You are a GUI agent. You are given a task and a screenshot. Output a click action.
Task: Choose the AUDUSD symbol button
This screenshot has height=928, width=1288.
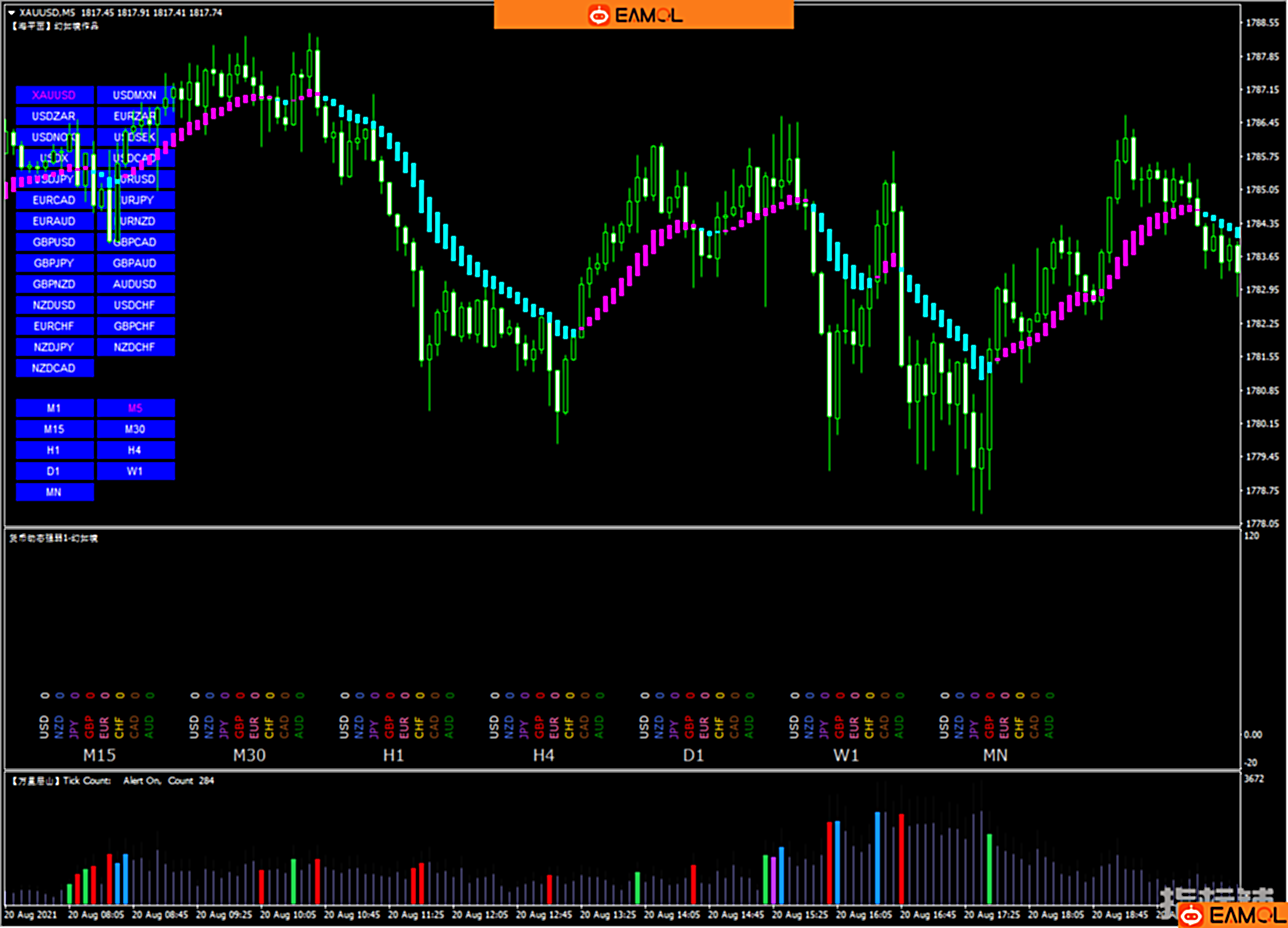(135, 284)
